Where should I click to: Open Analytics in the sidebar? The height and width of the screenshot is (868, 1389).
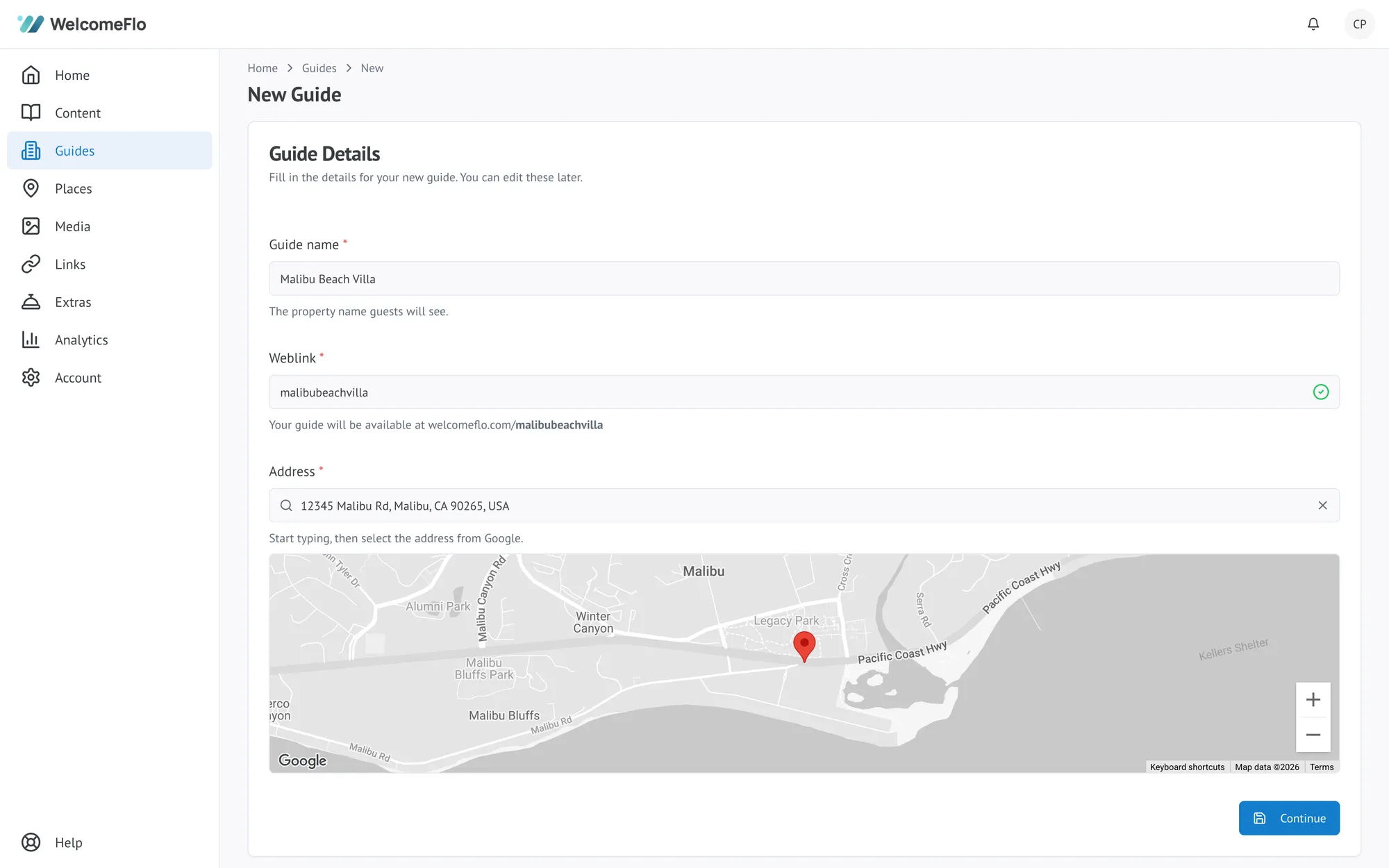pos(110,340)
